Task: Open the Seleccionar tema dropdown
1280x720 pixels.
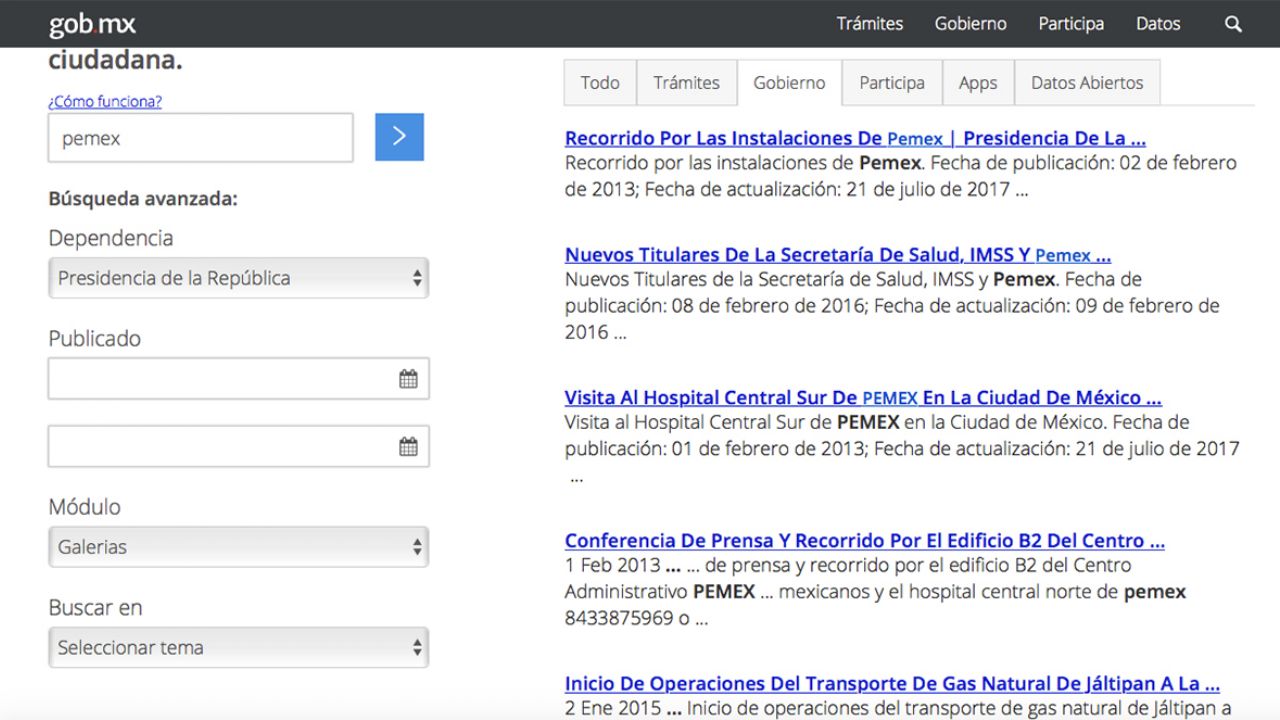Action: point(238,647)
